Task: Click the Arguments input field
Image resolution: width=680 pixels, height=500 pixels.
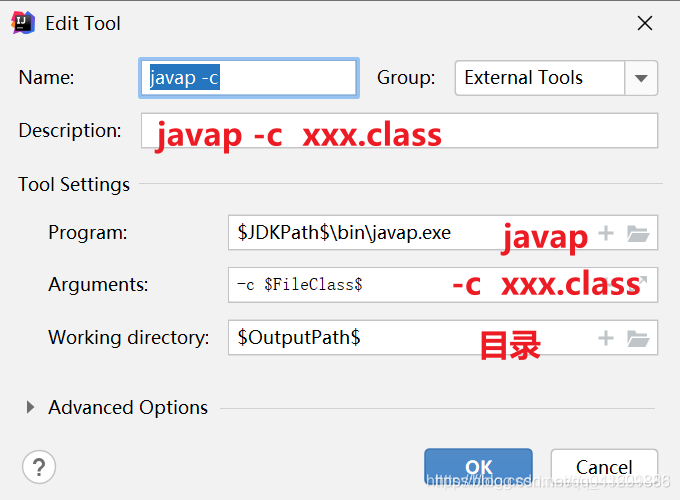Action: coord(443,285)
